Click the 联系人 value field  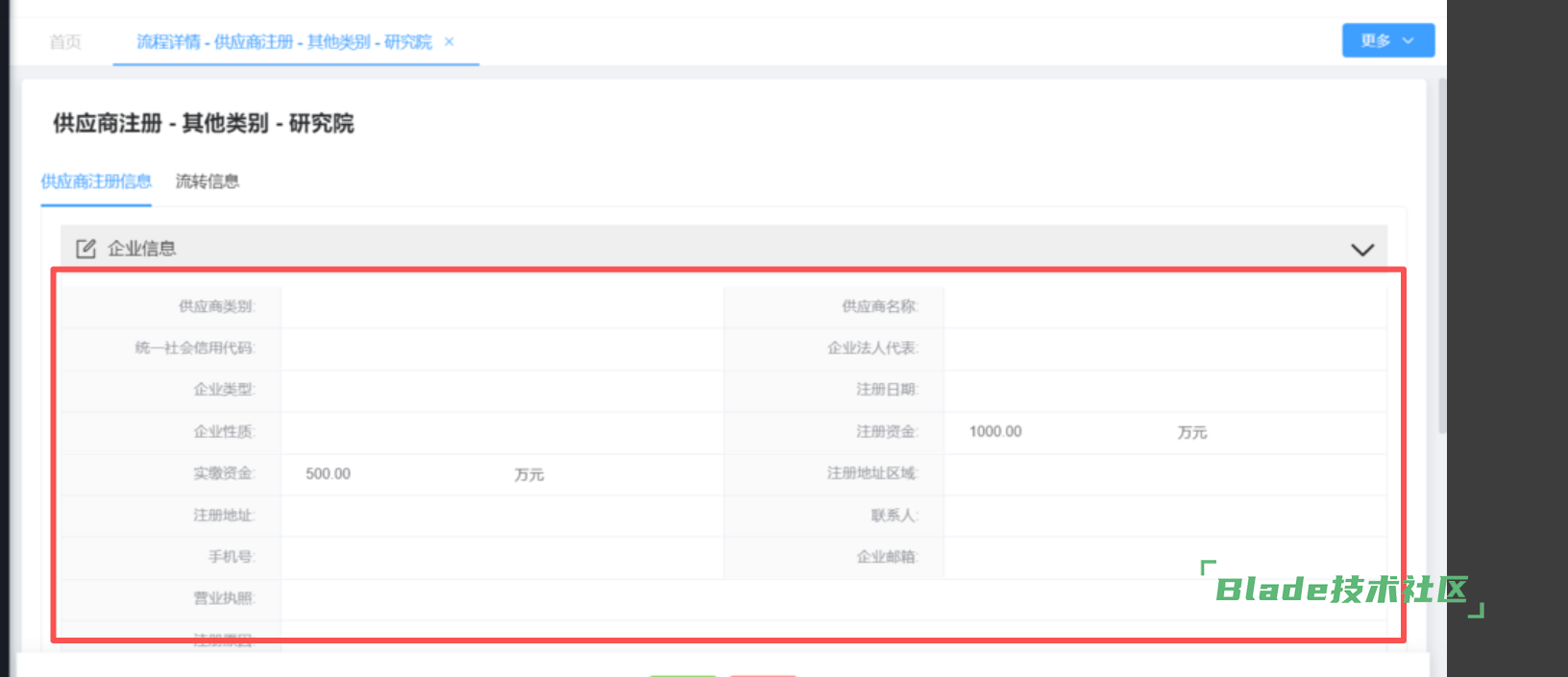click(1163, 516)
